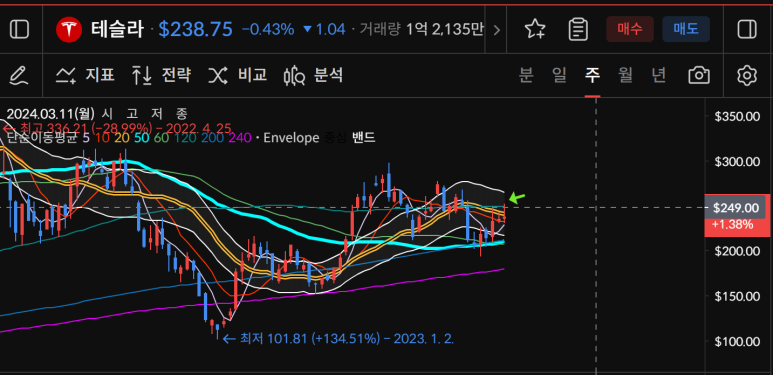Screen dimensions: 773x375
Task: Click the $350.00 price axis label
Action: click(737, 116)
